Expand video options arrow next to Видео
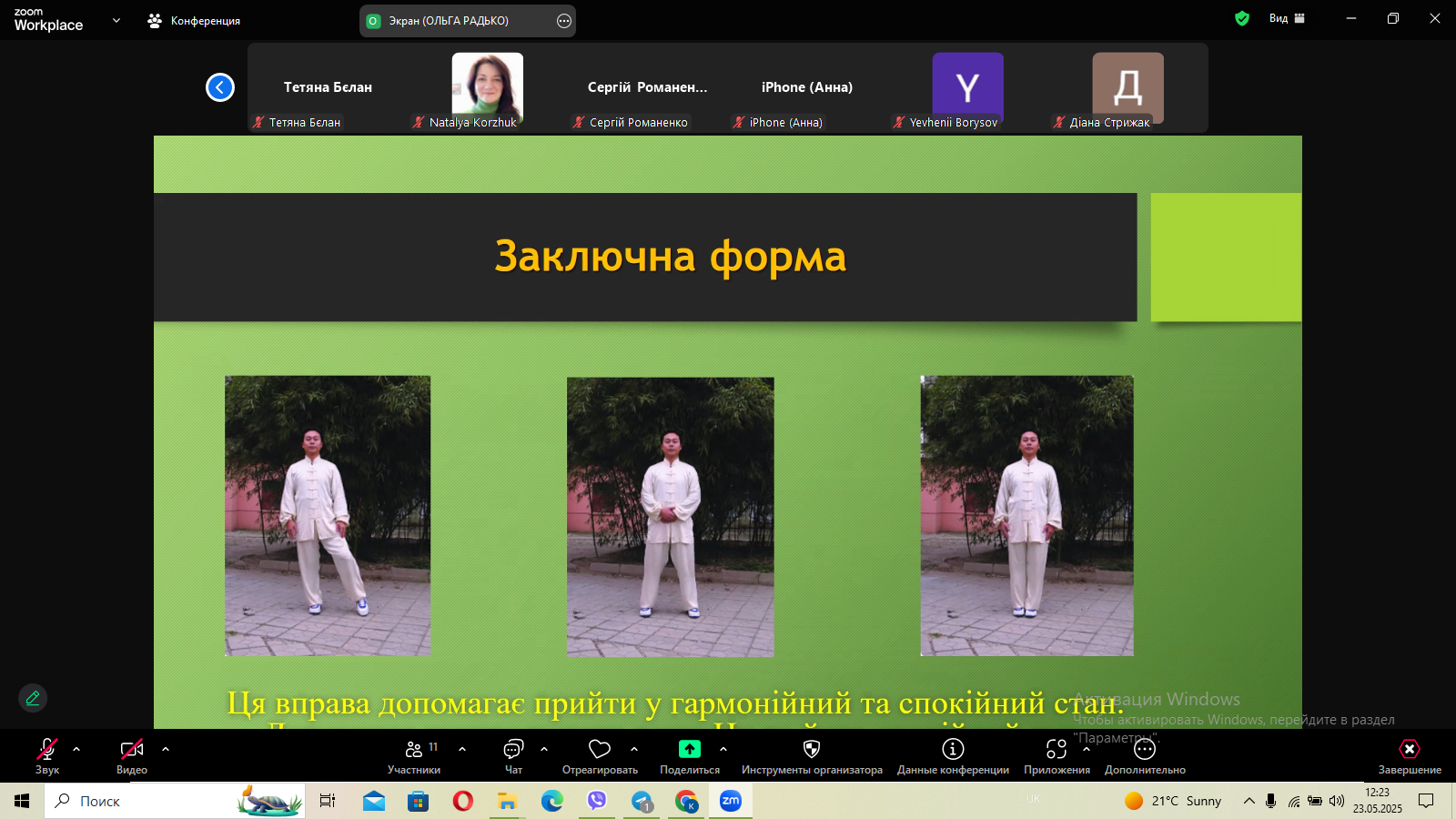The height and width of the screenshot is (819, 1456). click(166, 749)
